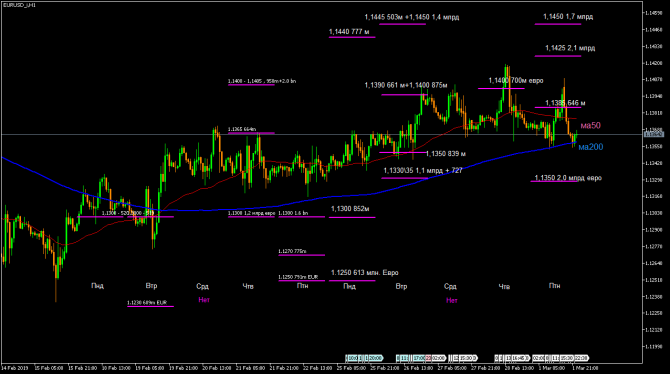Click the "20:00" news event marker
Image resolution: width=670 pixels, height=374 pixels.
[x=376, y=358]
